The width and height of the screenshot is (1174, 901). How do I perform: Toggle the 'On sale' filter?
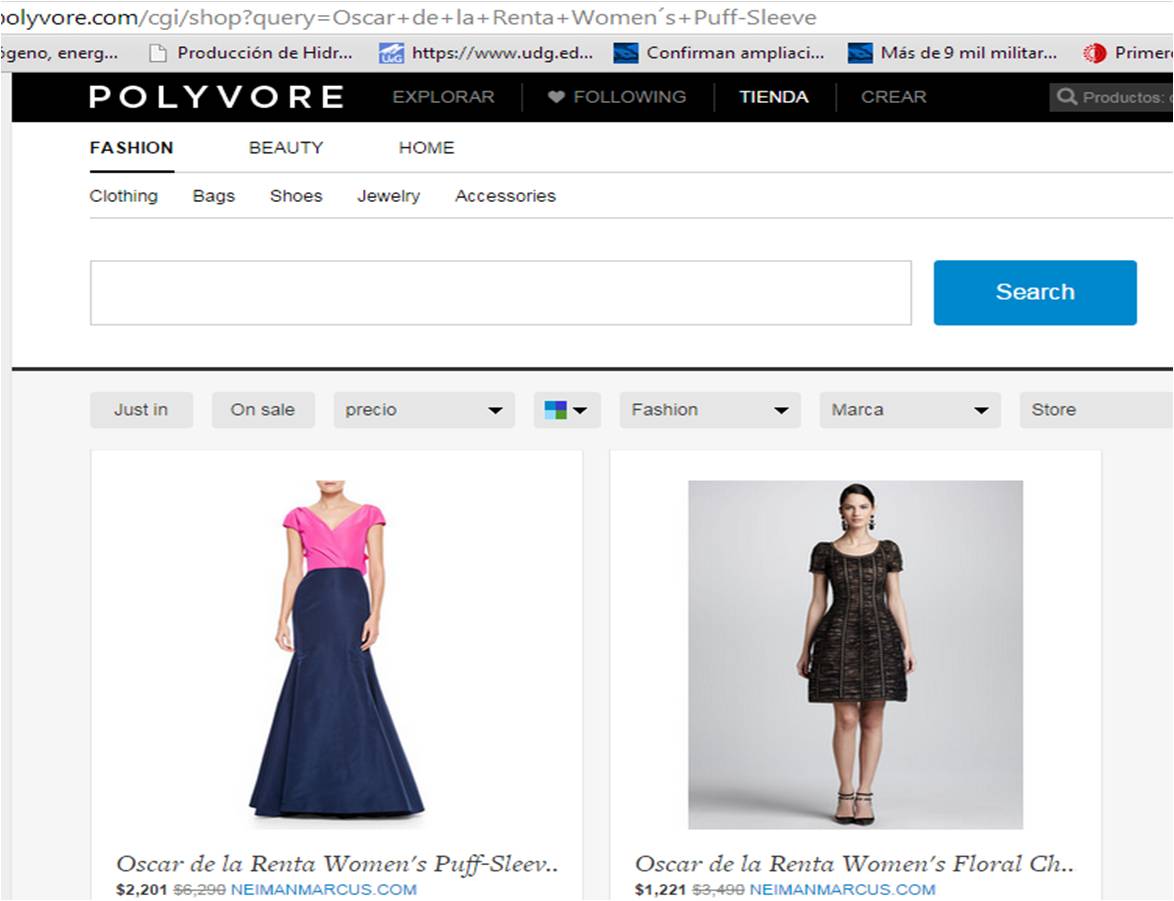pyautogui.click(x=263, y=410)
